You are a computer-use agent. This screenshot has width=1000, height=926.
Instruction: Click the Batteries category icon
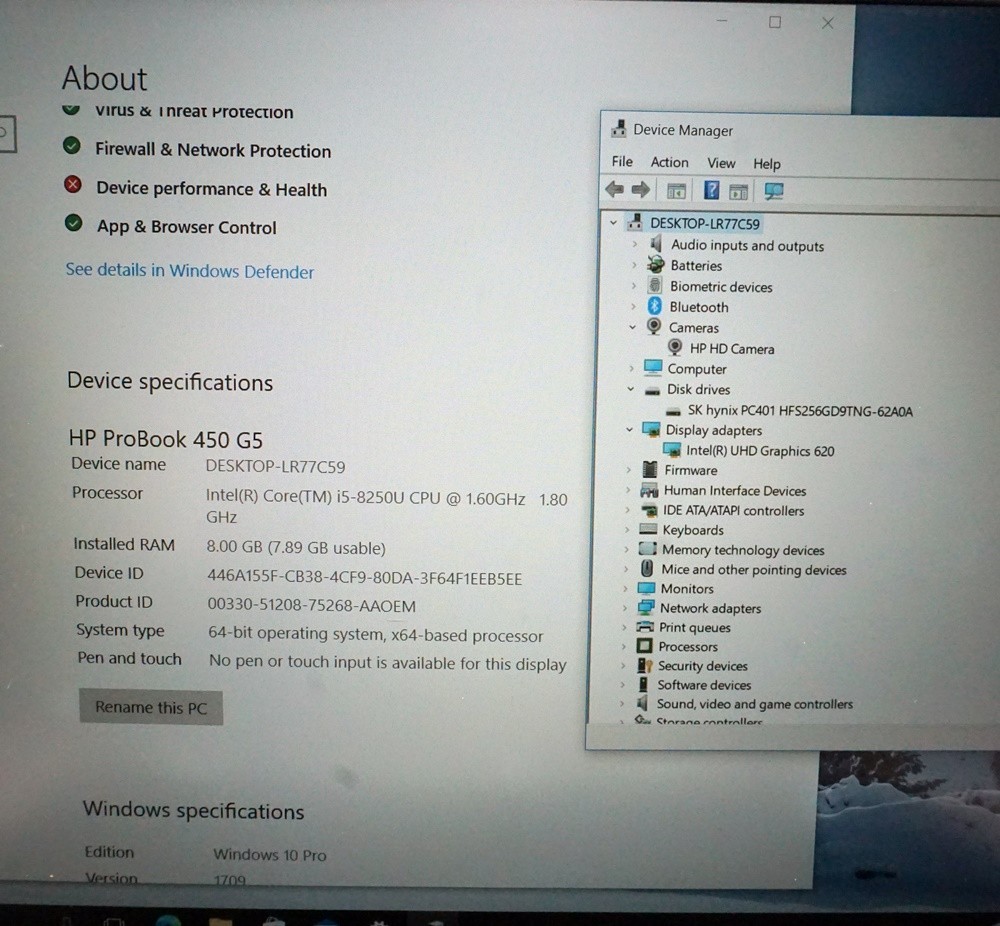point(655,264)
